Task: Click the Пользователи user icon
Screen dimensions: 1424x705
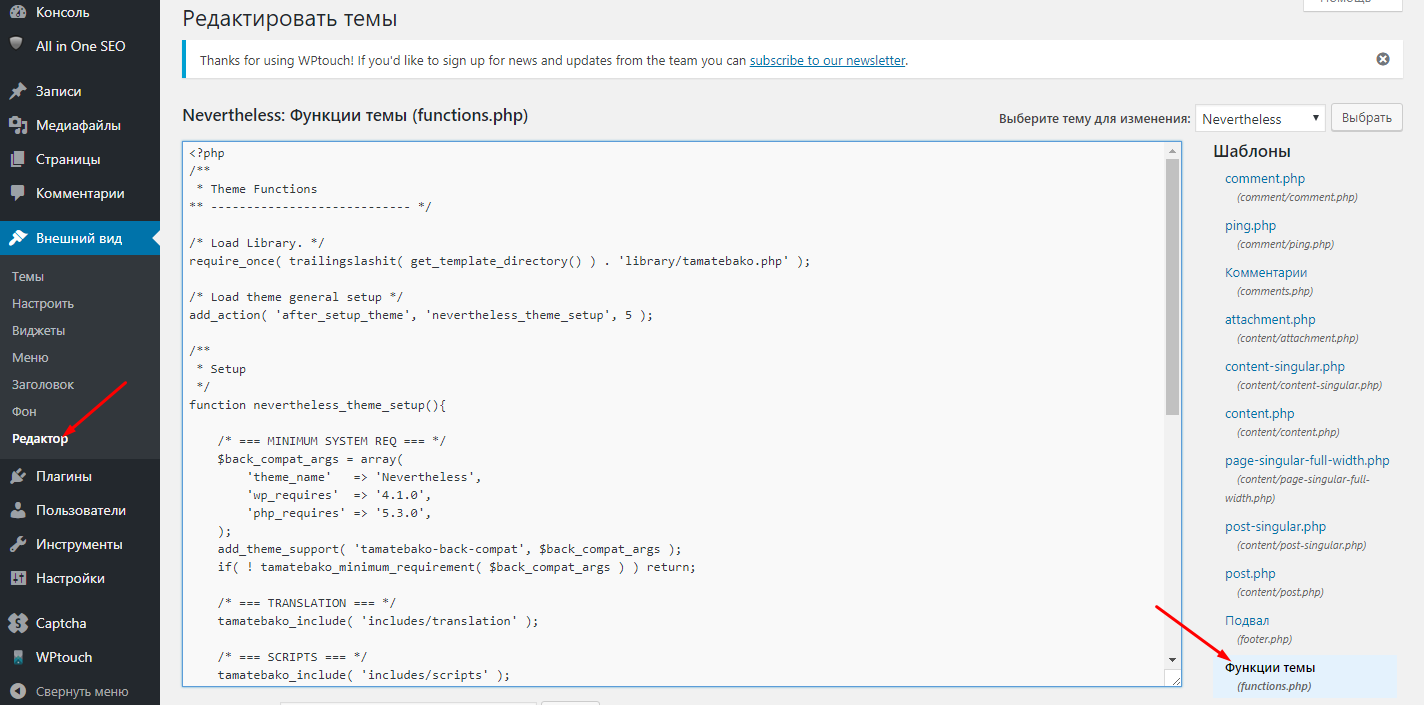Action: [x=17, y=510]
